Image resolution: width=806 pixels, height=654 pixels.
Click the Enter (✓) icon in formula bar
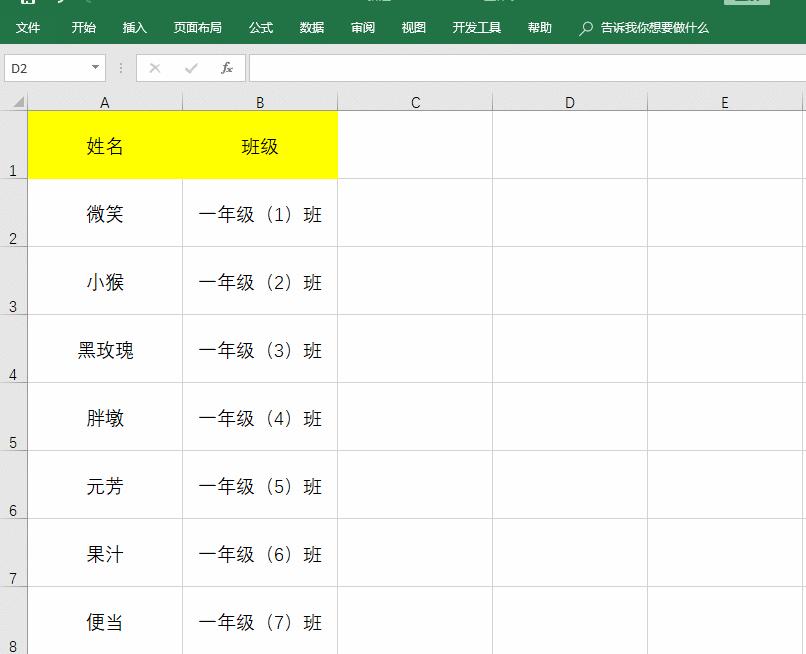[x=190, y=68]
